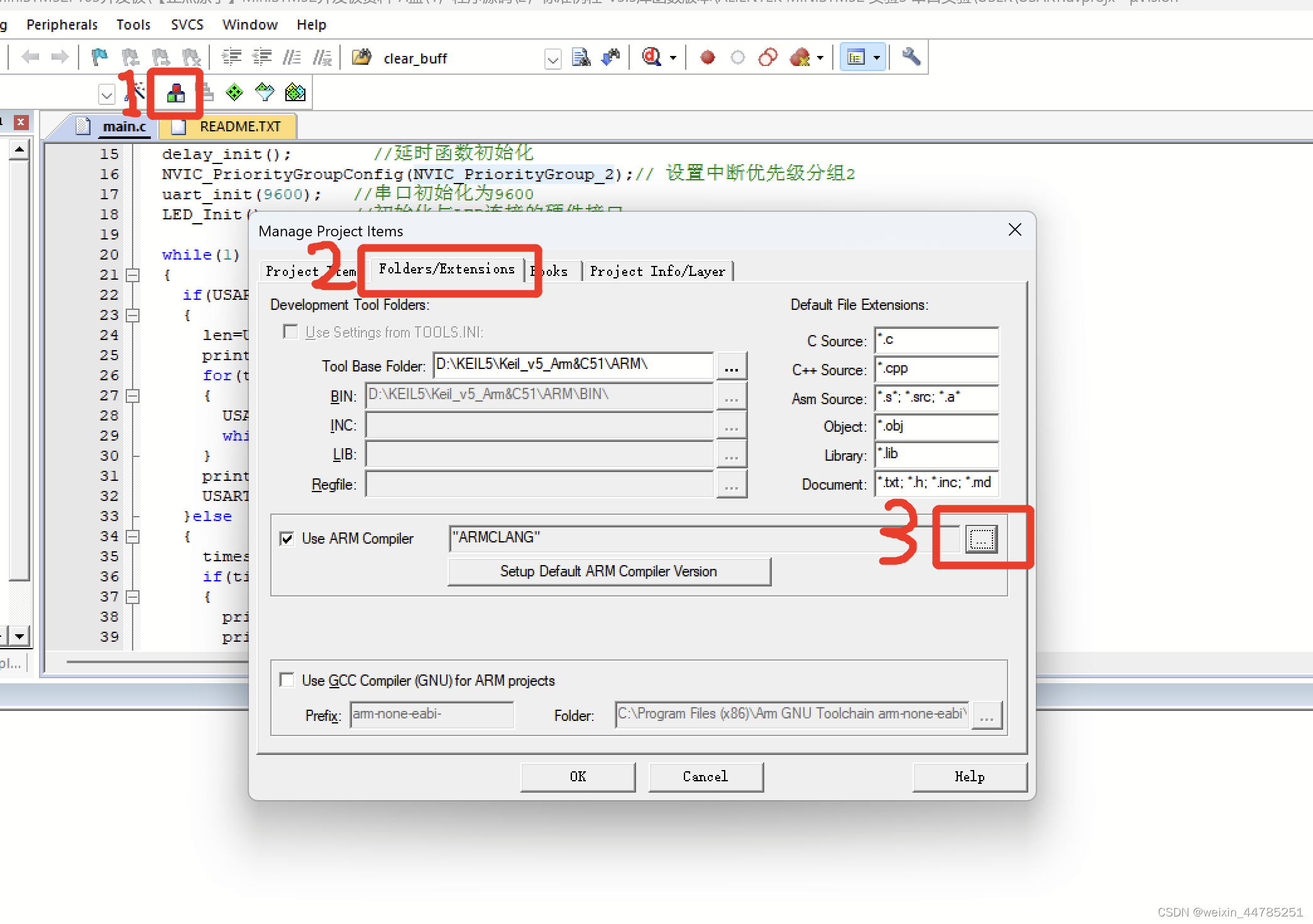
Task: Open Manage Project Items blocks icon
Action: pyautogui.click(x=175, y=94)
